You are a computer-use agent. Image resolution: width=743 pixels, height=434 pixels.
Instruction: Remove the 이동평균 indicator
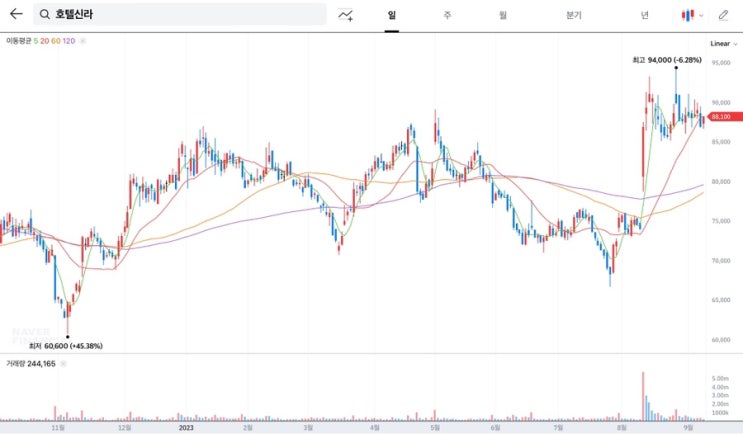(83, 41)
